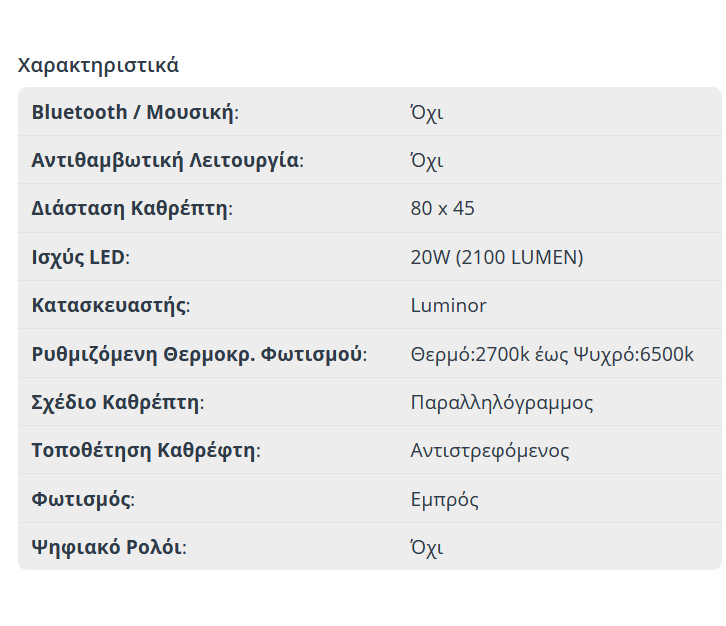Screen dimensions: 726x626
Task: Click the Luminor manufacturer value
Action: tap(448, 305)
